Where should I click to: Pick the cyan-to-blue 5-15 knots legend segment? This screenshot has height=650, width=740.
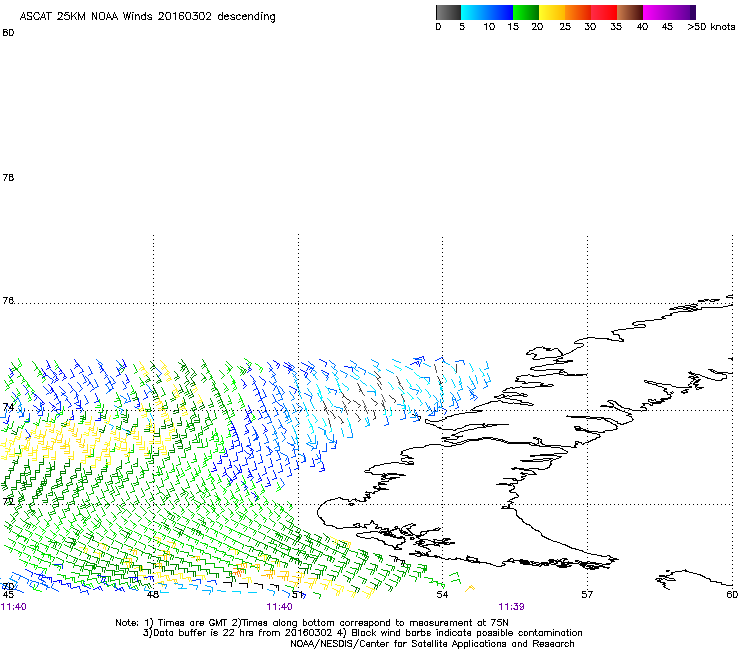point(487,12)
